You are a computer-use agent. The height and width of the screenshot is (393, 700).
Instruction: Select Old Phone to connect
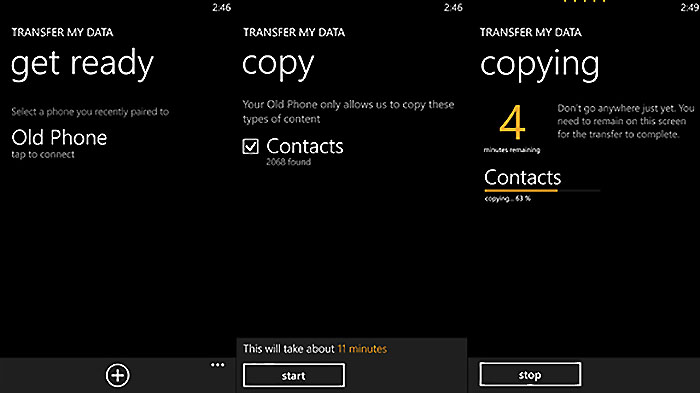[59, 138]
